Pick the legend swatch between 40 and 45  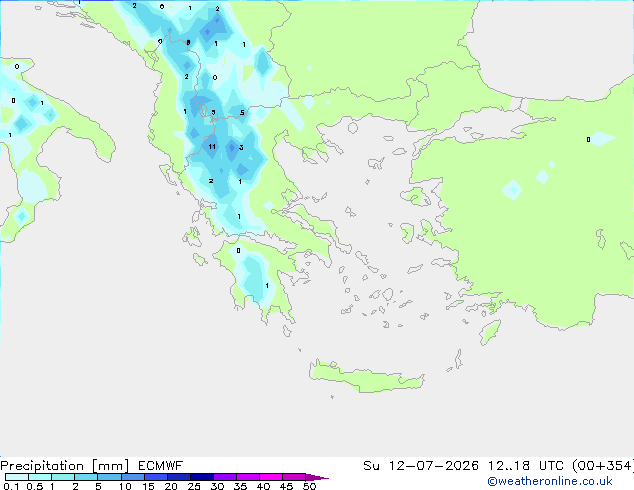(271, 477)
